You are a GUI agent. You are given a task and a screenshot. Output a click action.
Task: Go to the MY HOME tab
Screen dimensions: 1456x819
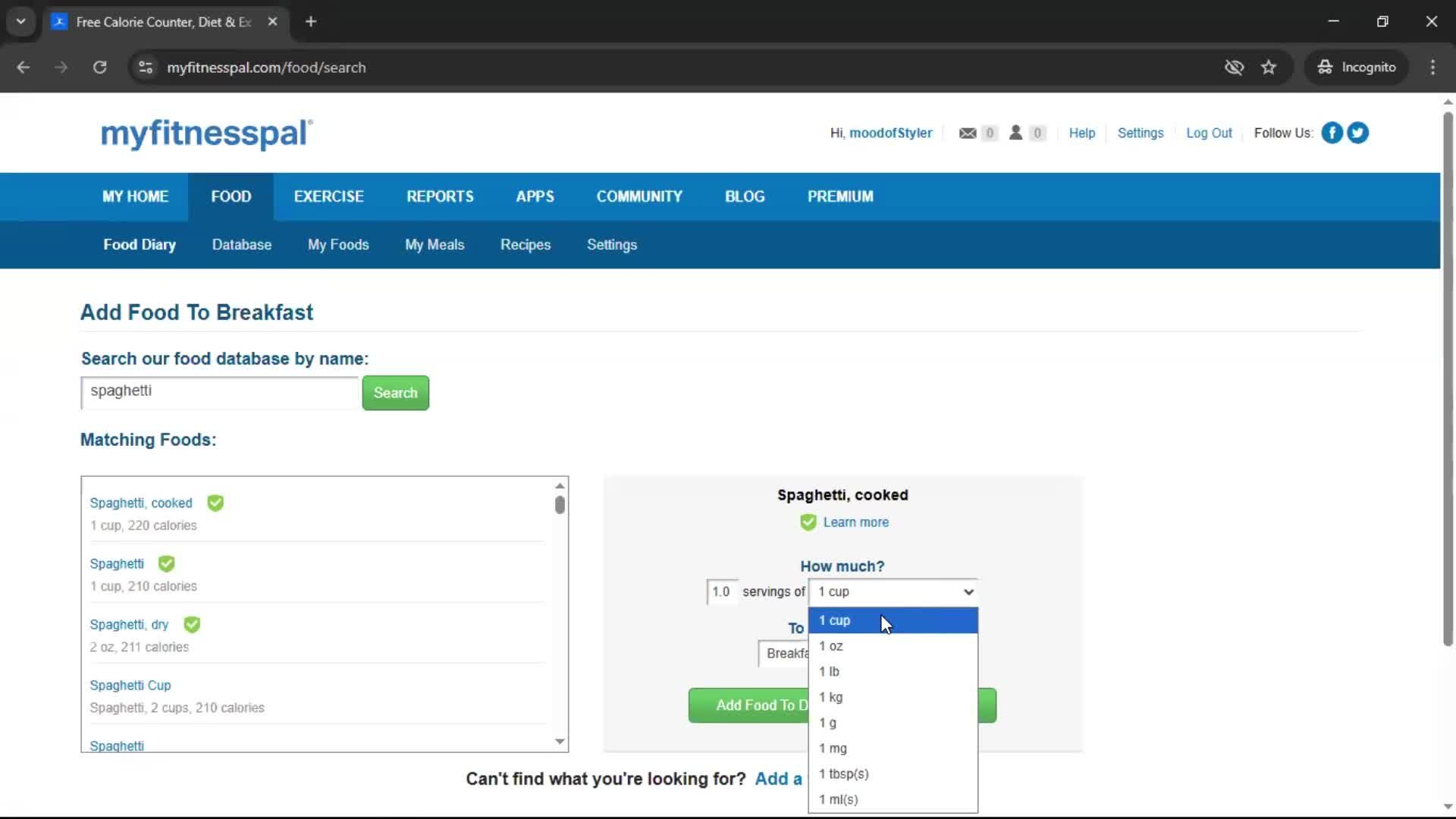(x=136, y=196)
